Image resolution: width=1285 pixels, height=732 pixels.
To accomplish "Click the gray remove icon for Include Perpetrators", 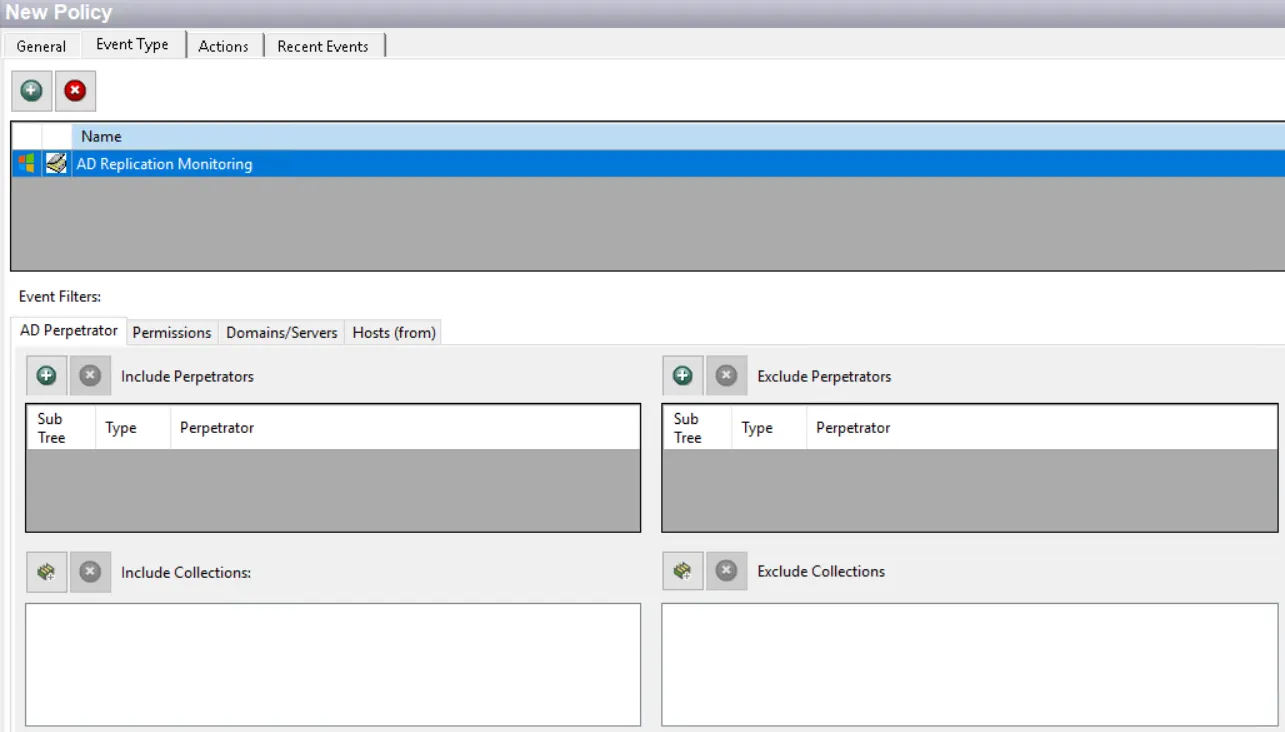I will (x=90, y=376).
